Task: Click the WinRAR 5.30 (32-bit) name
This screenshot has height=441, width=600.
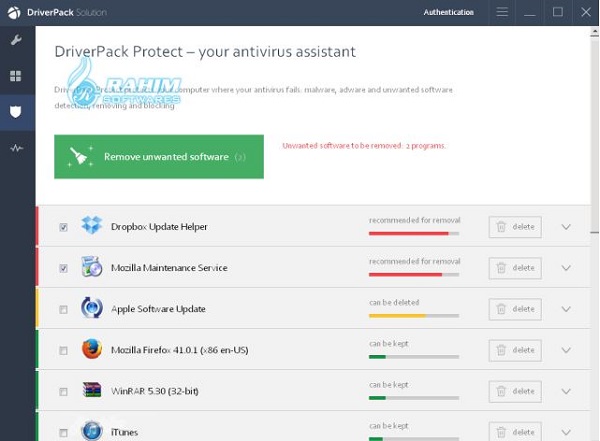Action: pos(155,391)
